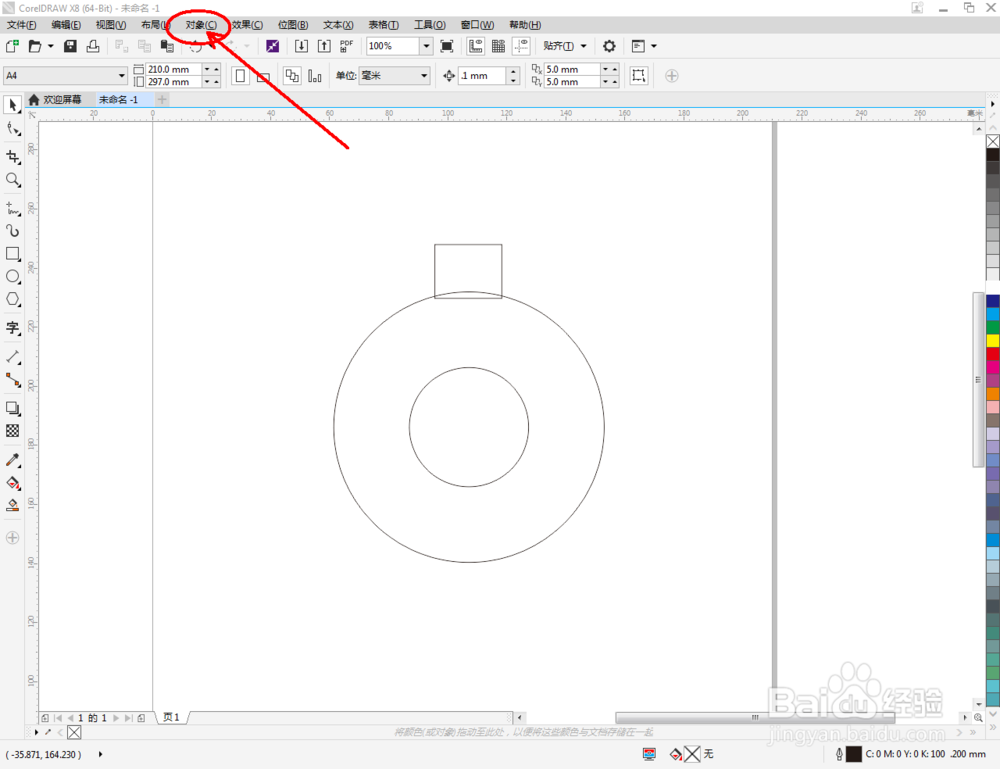Pick the red palette swatch
The image size is (1000, 769).
993,354
